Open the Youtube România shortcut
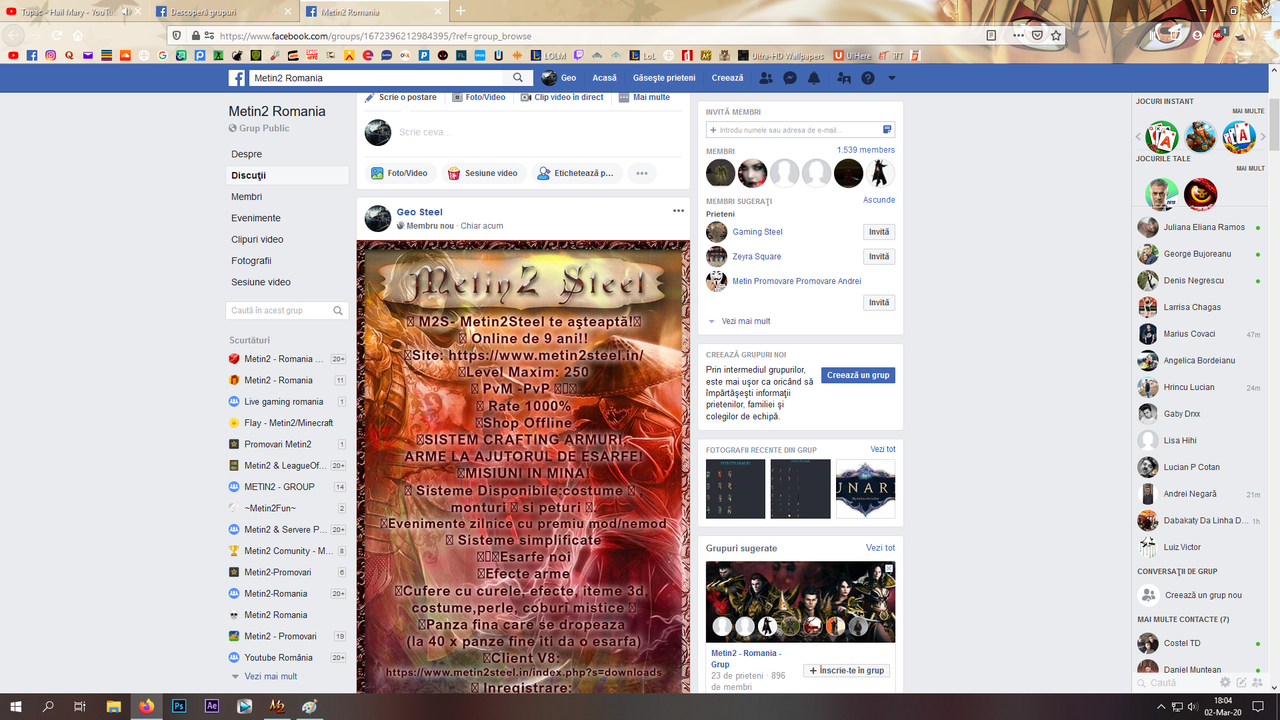This screenshot has height=720, width=1280. tap(279, 658)
